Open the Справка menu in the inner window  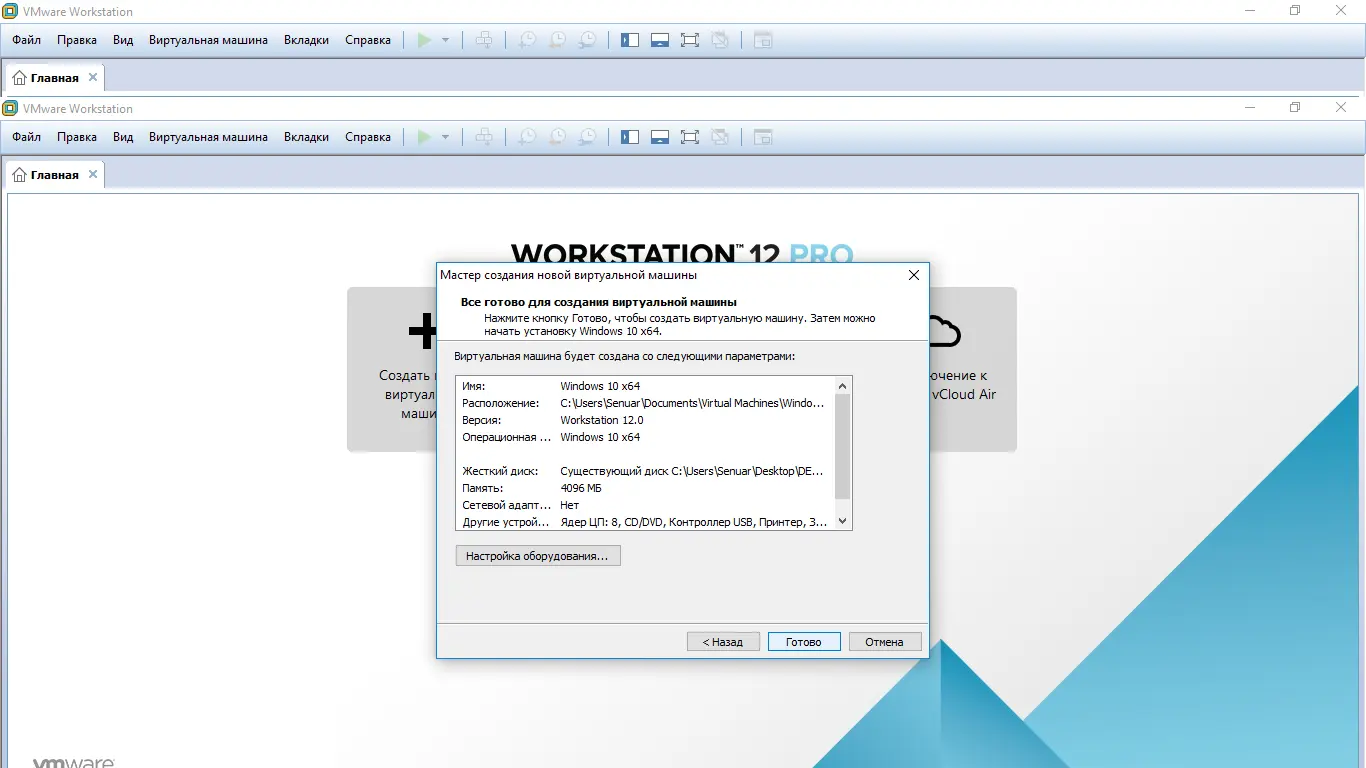368,137
